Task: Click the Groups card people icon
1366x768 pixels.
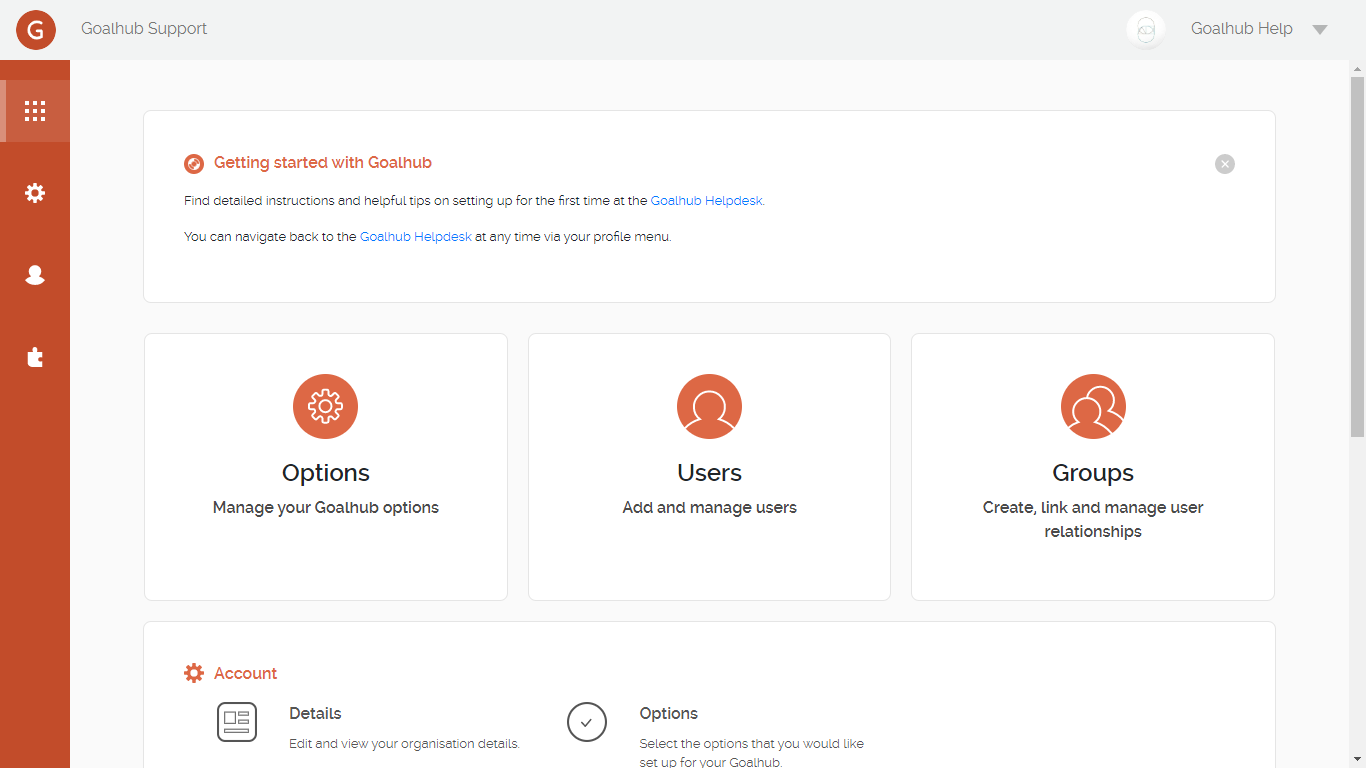Action: click(1093, 406)
